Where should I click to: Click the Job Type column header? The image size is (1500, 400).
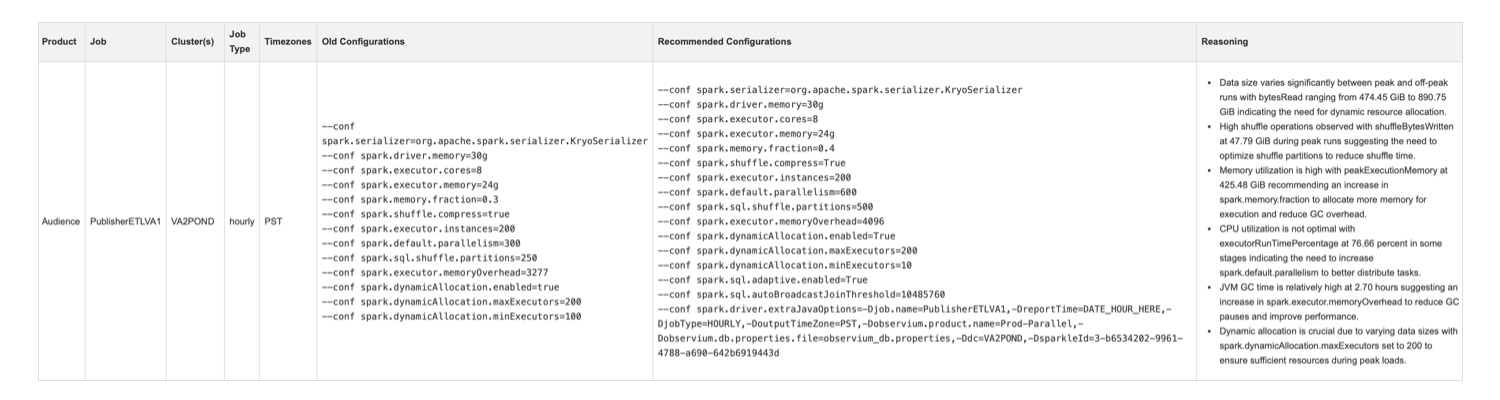click(x=239, y=42)
